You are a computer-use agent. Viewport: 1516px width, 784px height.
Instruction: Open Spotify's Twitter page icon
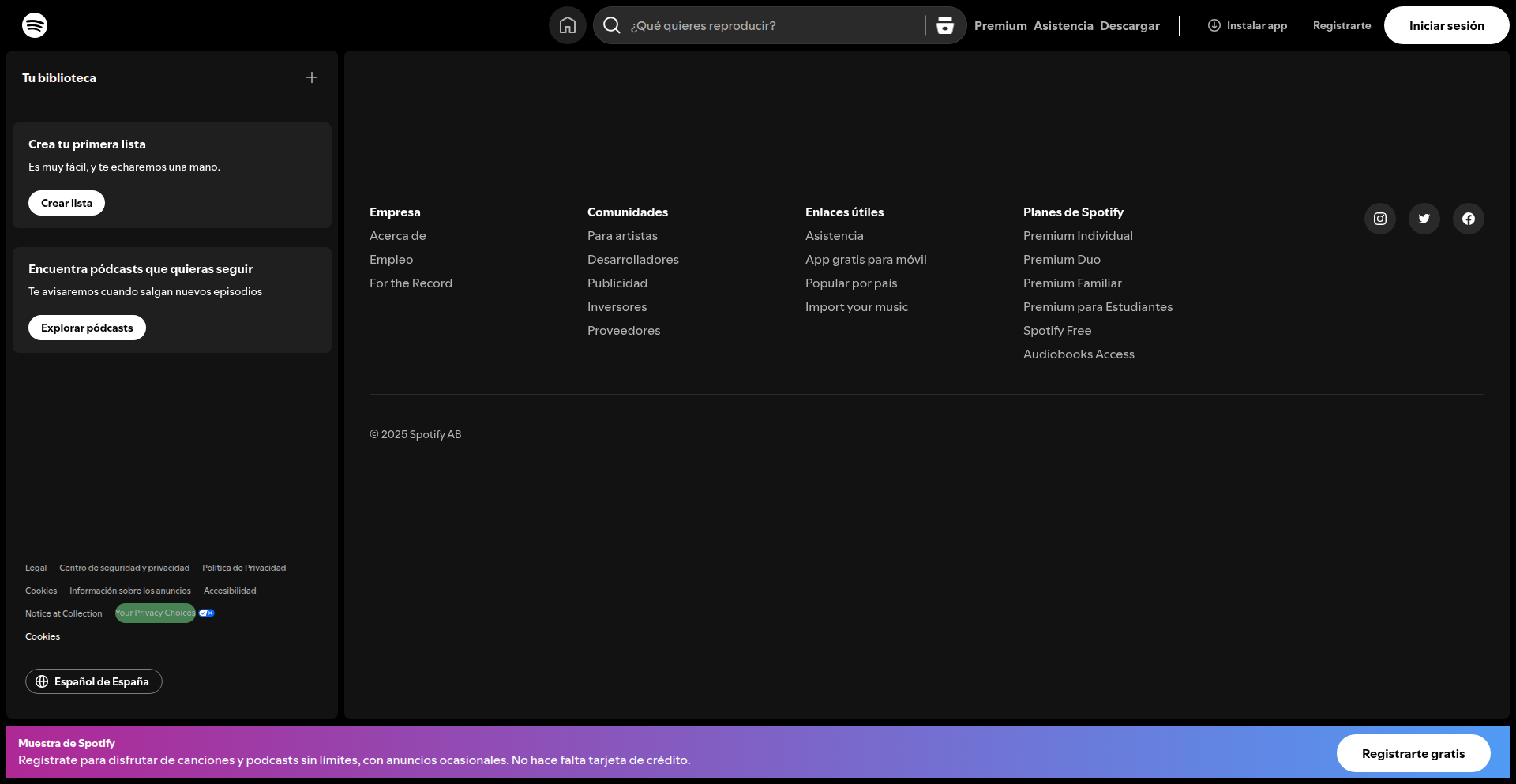[x=1424, y=219]
